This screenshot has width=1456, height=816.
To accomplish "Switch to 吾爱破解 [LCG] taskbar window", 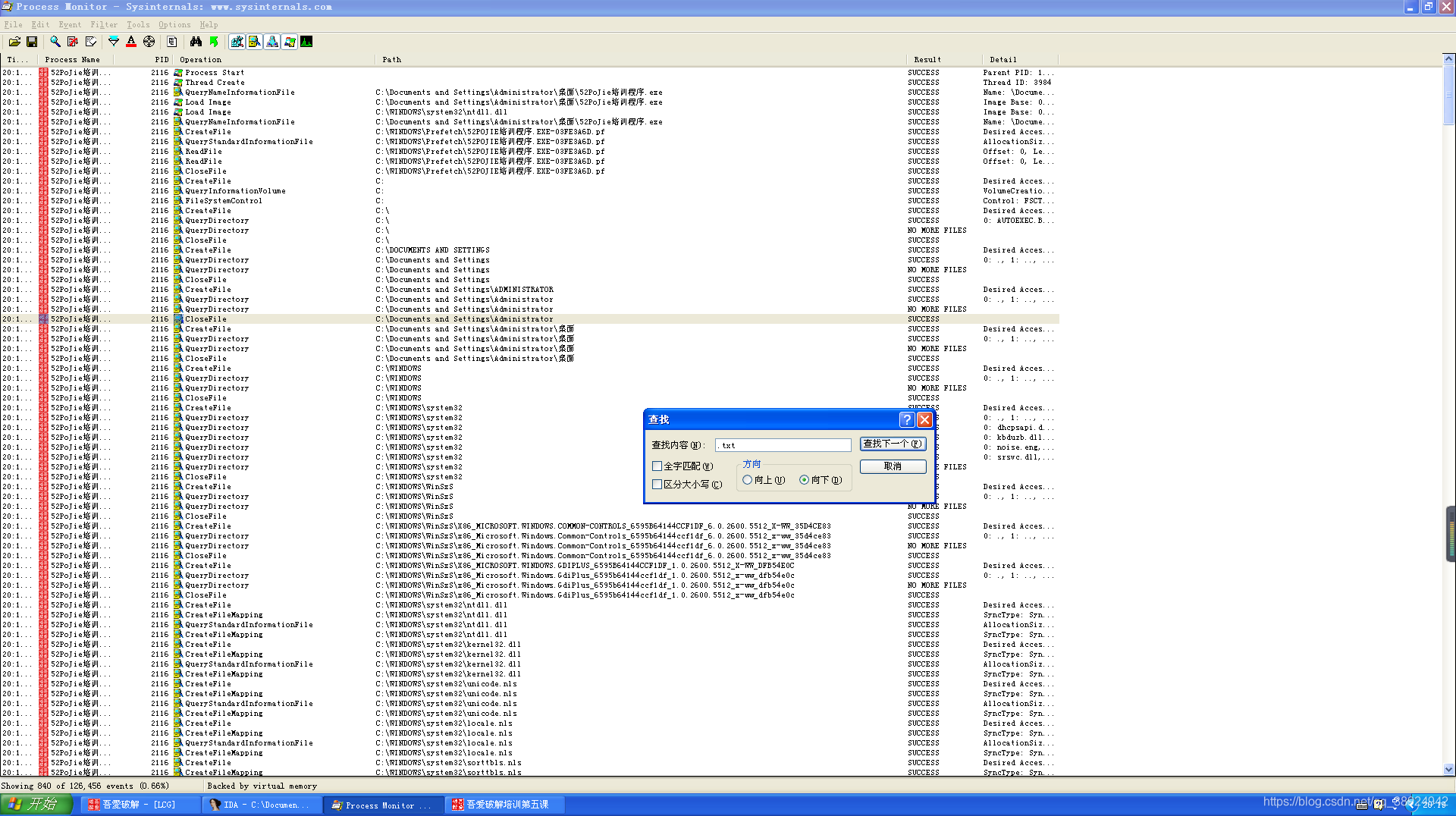I will point(139,805).
